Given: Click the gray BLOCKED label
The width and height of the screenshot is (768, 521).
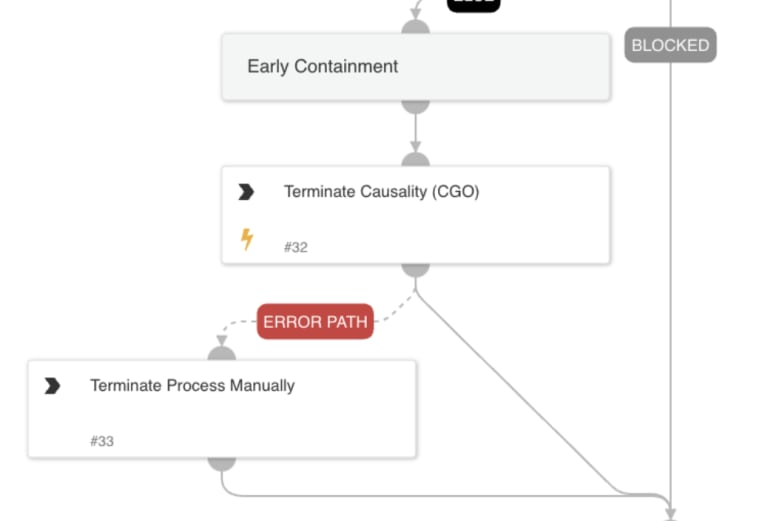Looking at the screenshot, I should click(670, 45).
